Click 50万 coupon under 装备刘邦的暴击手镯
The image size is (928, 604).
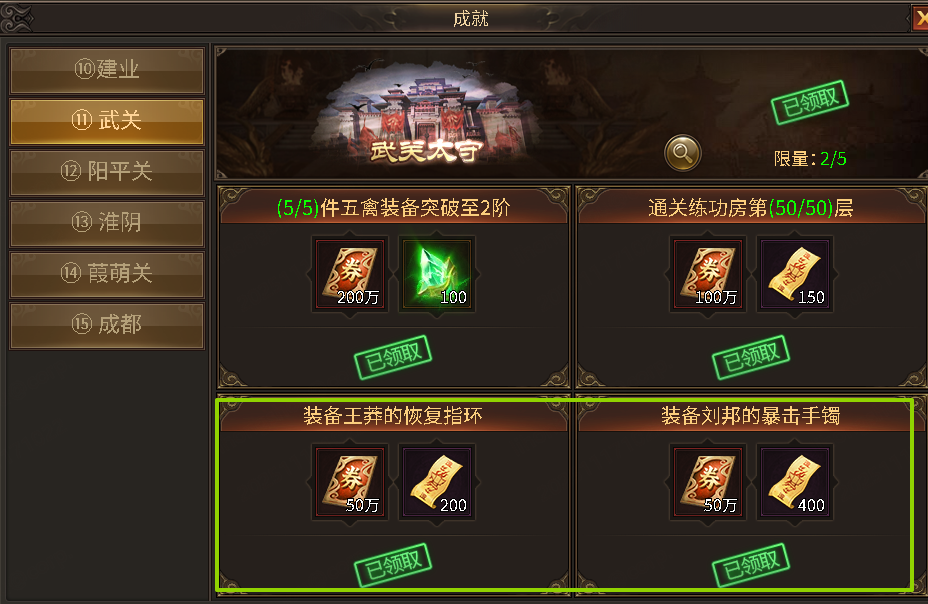coord(708,482)
